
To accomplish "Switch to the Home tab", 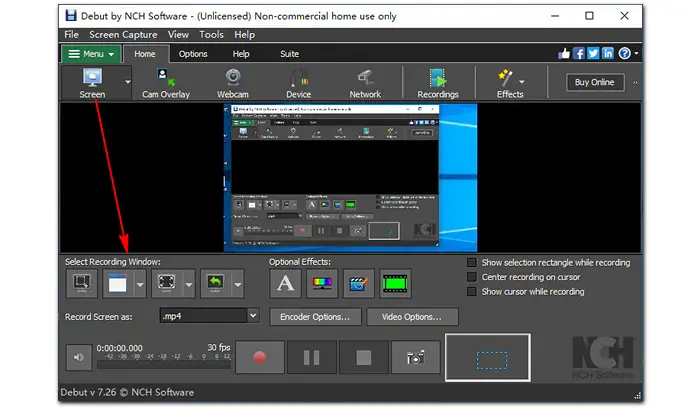I will [x=145, y=54].
